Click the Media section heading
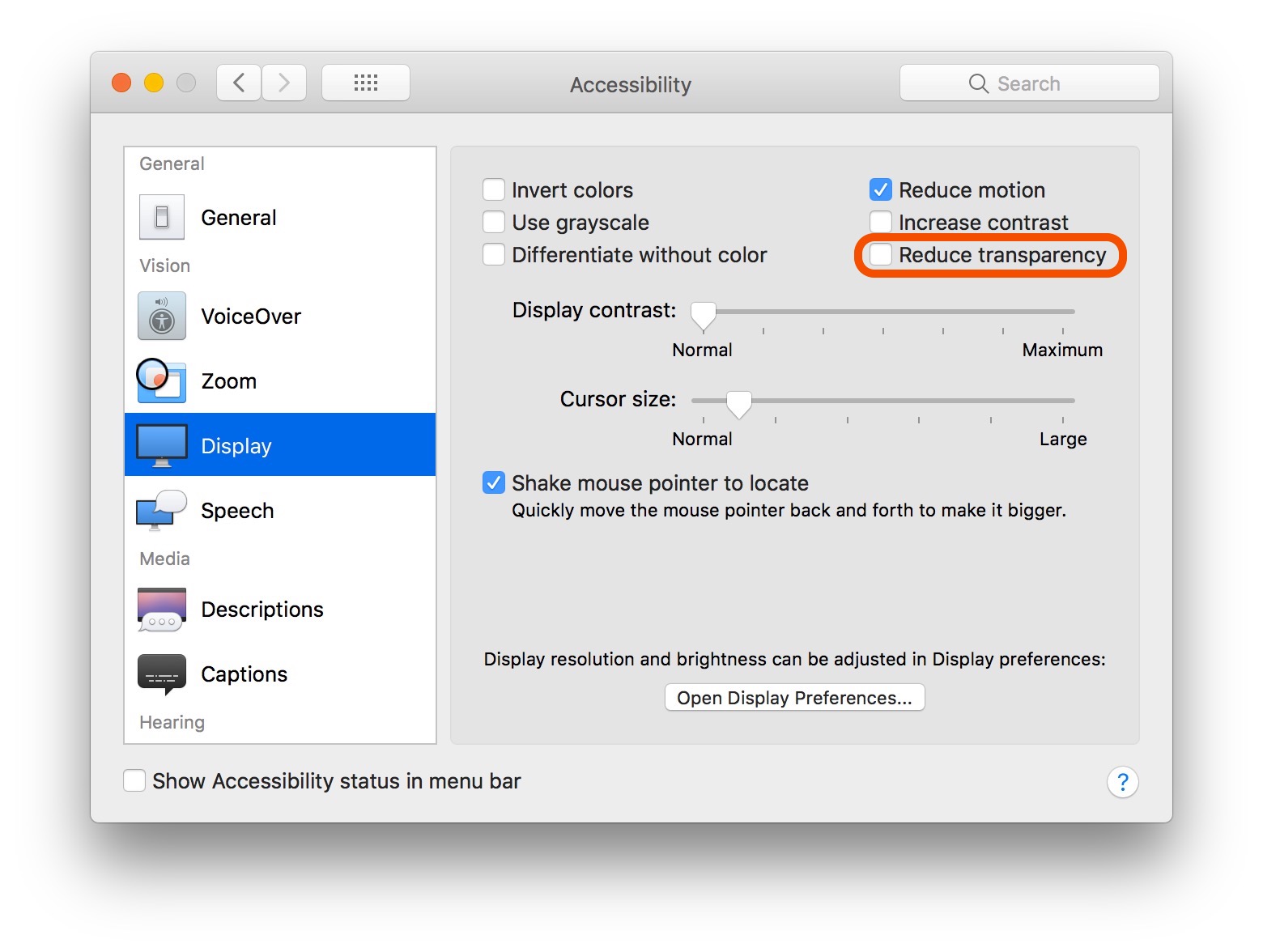The image size is (1263, 952). [x=164, y=559]
